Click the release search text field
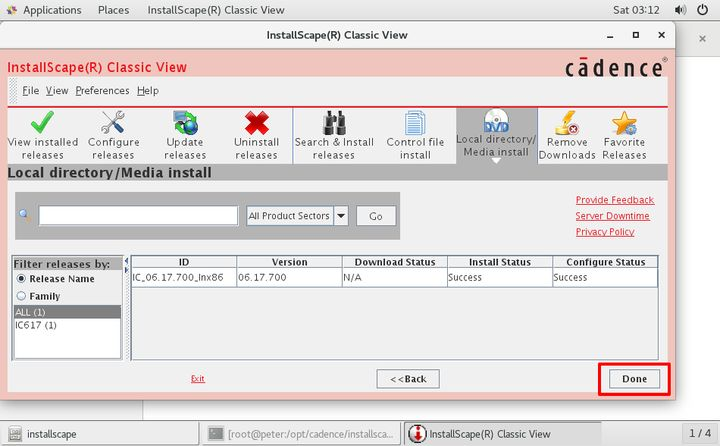This screenshot has width=720, height=446. [x=138, y=216]
